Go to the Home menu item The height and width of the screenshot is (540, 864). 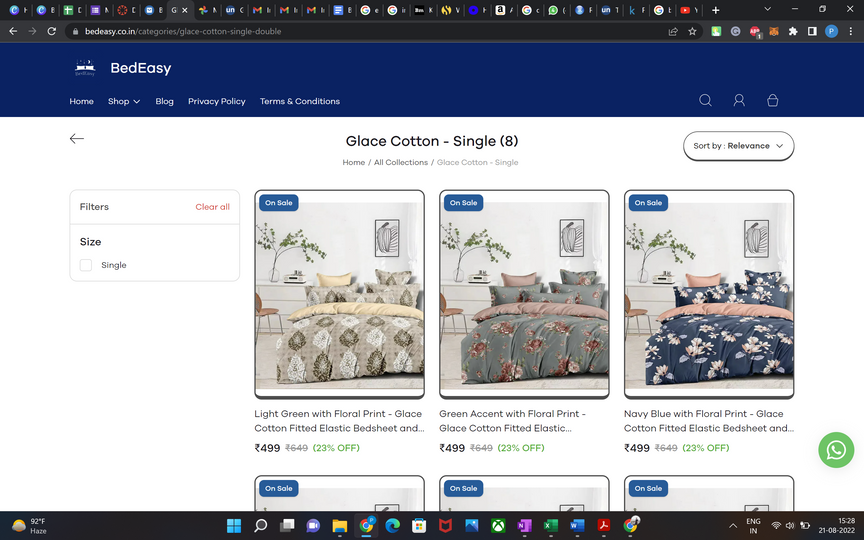pyautogui.click(x=82, y=101)
